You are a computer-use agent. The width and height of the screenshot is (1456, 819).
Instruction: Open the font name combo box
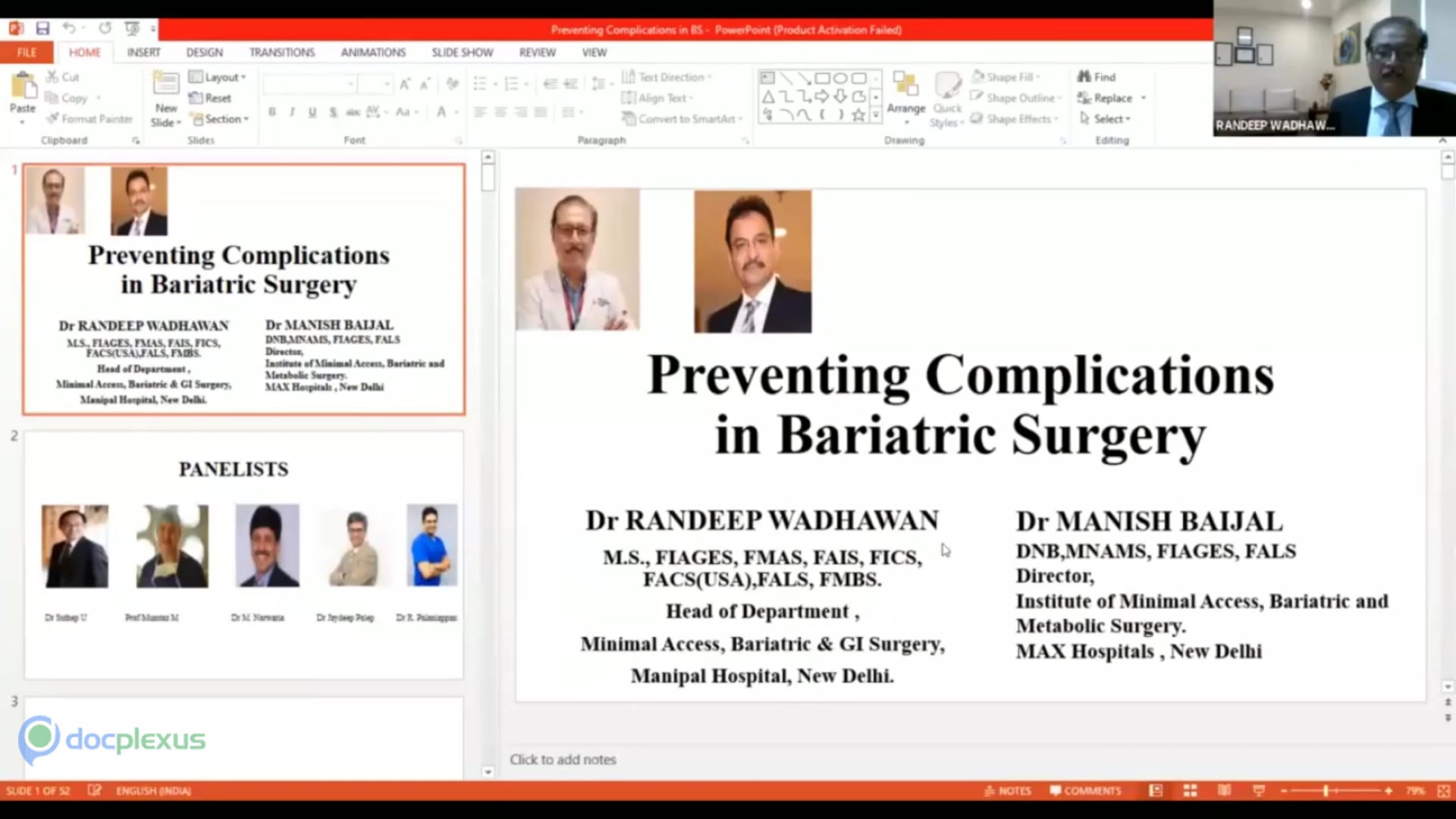pos(309,83)
